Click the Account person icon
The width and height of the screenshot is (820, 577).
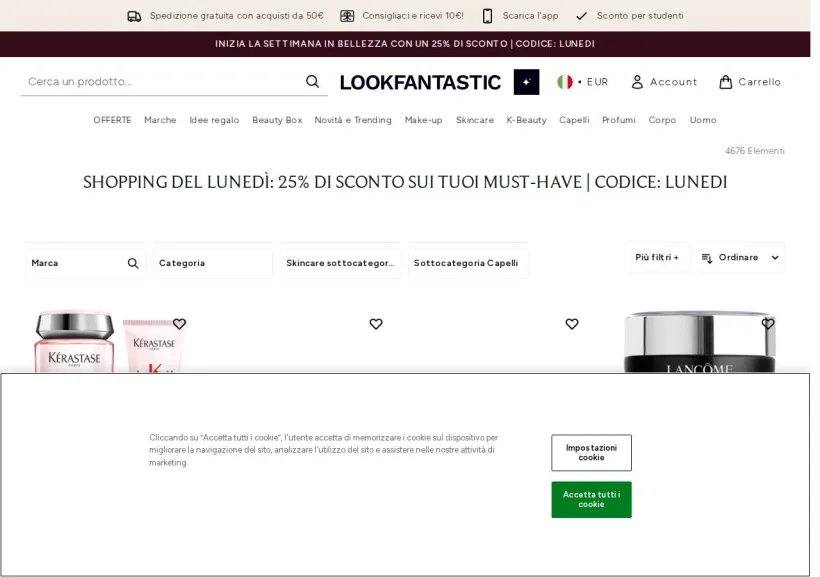(637, 82)
